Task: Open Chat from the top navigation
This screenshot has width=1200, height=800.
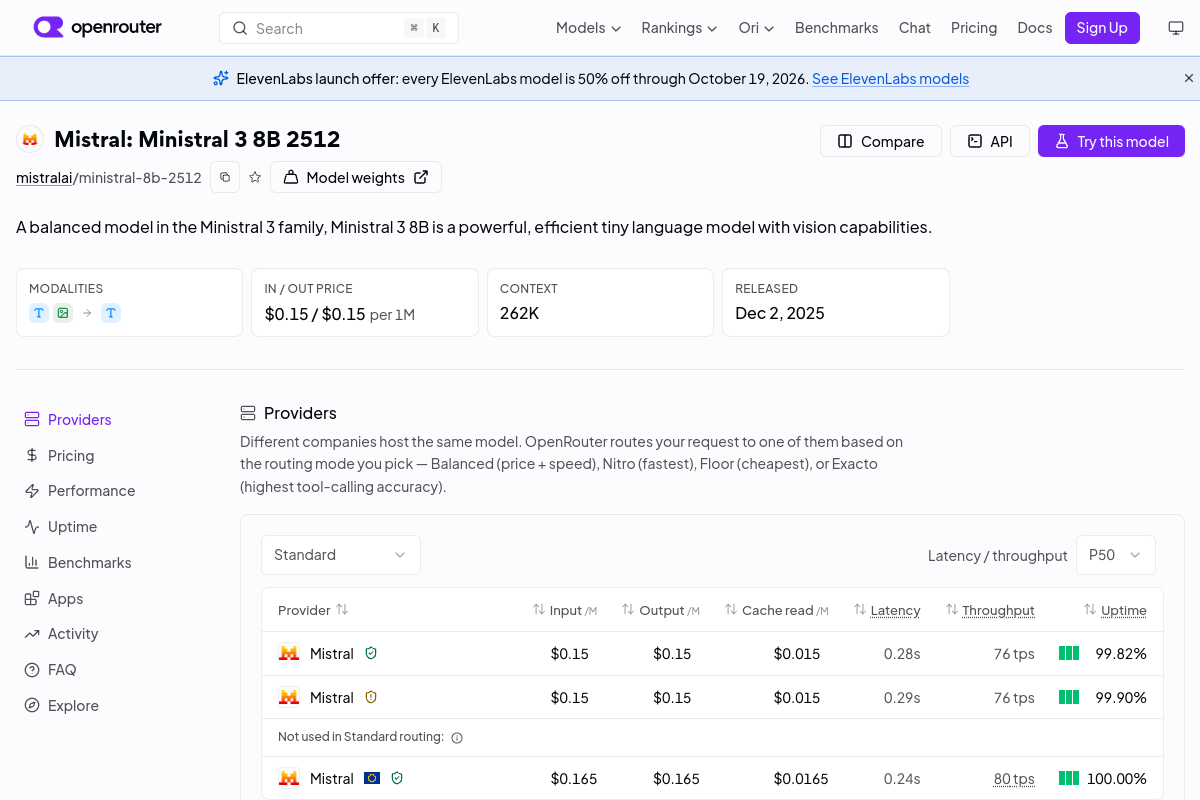Action: [x=915, y=28]
